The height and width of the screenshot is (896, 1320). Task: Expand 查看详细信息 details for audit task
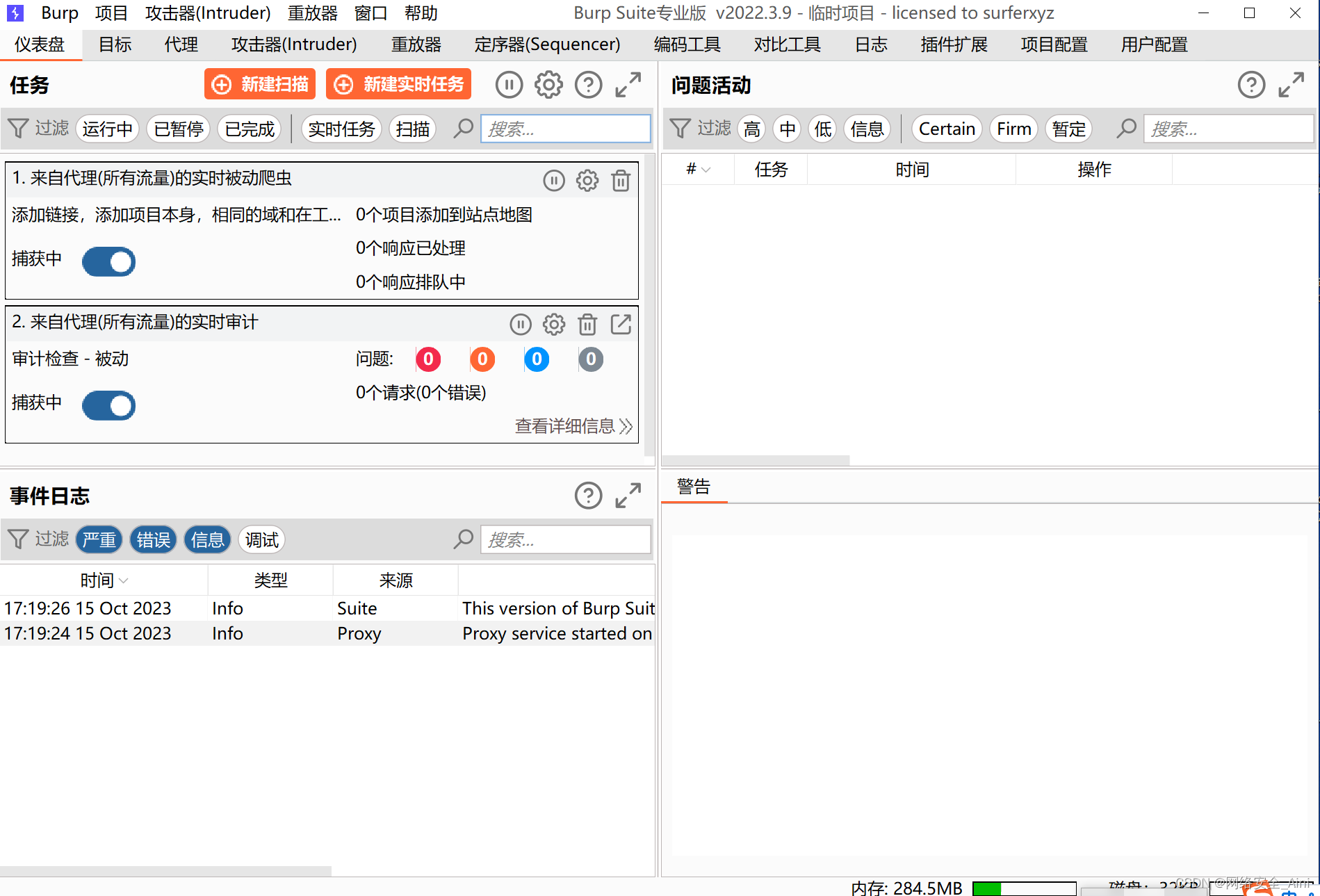(x=574, y=426)
